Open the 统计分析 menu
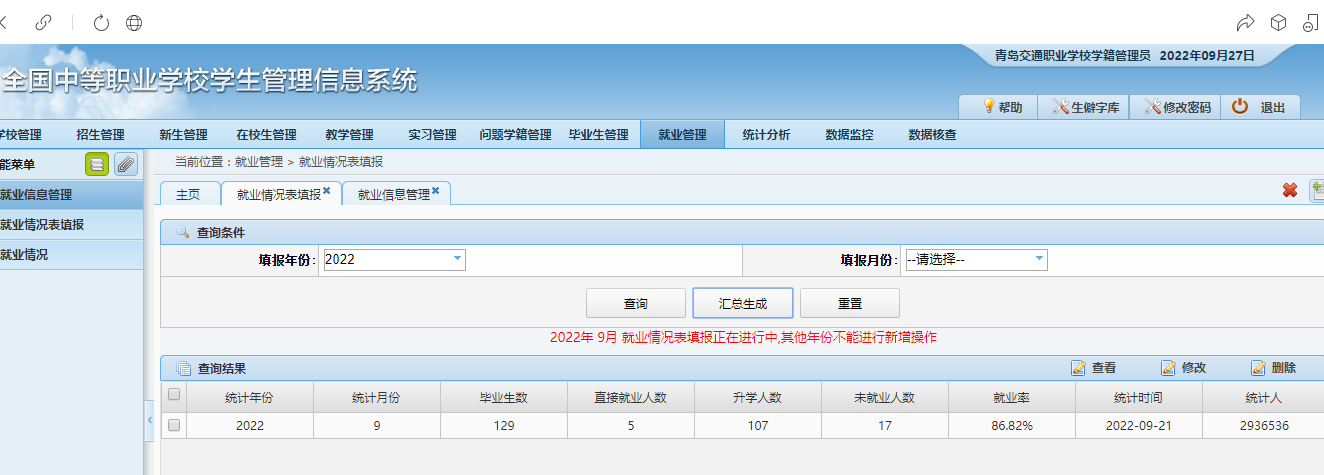Viewport: 1324px width, 475px height. click(x=766, y=135)
